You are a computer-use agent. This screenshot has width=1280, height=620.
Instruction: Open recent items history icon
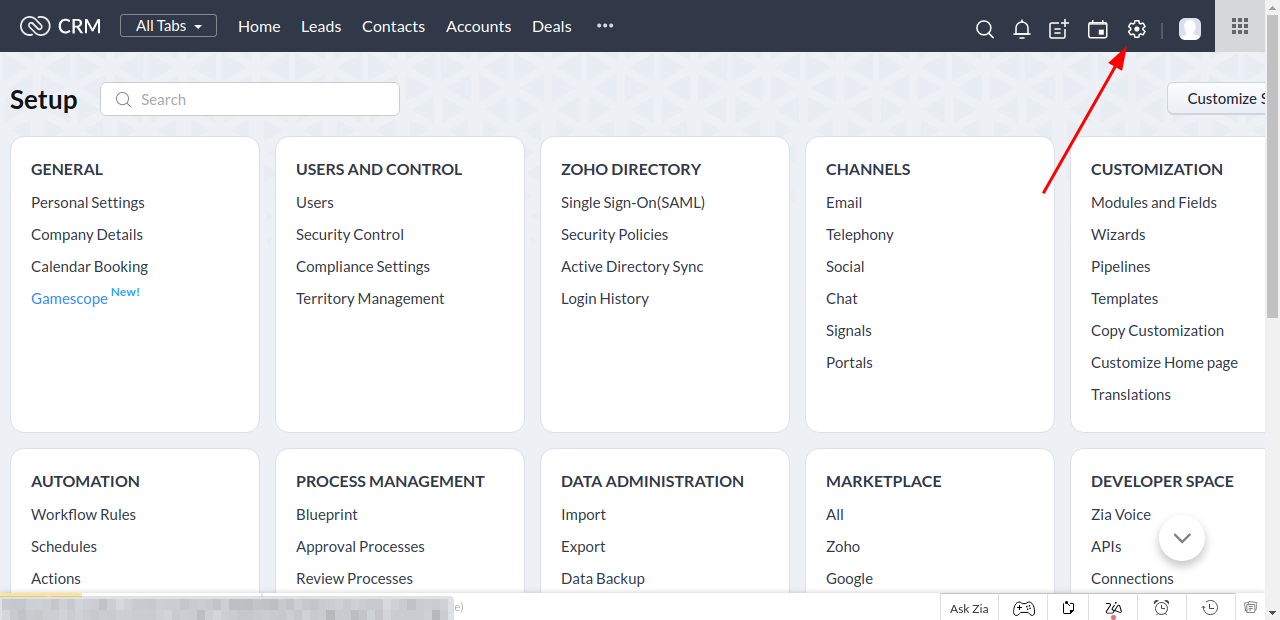[x=1210, y=608]
